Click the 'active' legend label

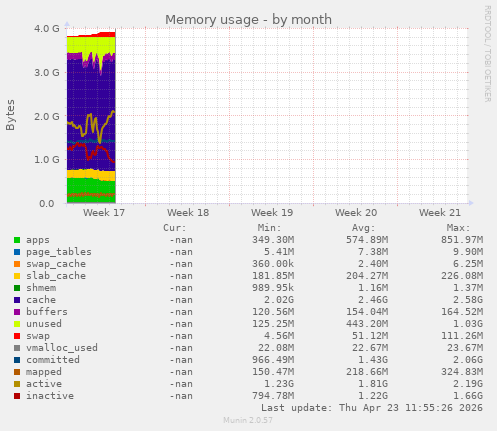44,384
